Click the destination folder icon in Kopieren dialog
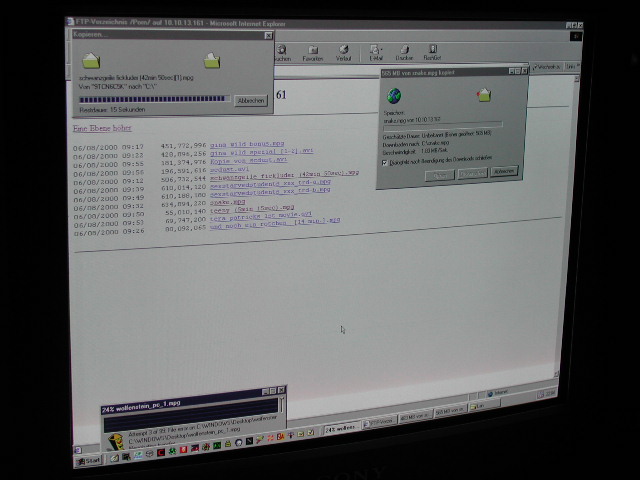640x480 pixels. (x=212, y=61)
